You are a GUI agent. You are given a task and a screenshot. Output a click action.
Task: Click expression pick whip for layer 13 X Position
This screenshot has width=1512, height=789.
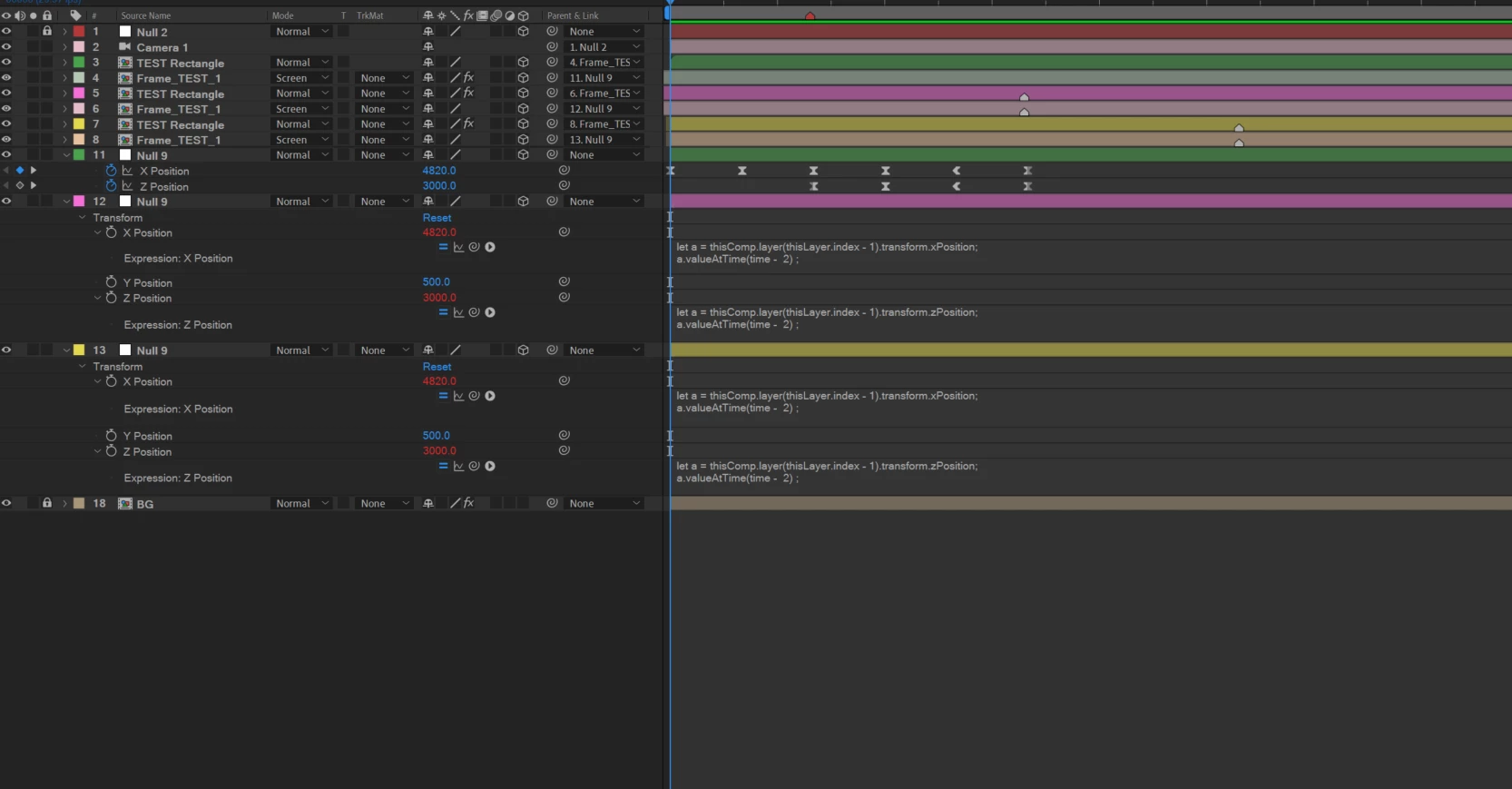pos(474,396)
